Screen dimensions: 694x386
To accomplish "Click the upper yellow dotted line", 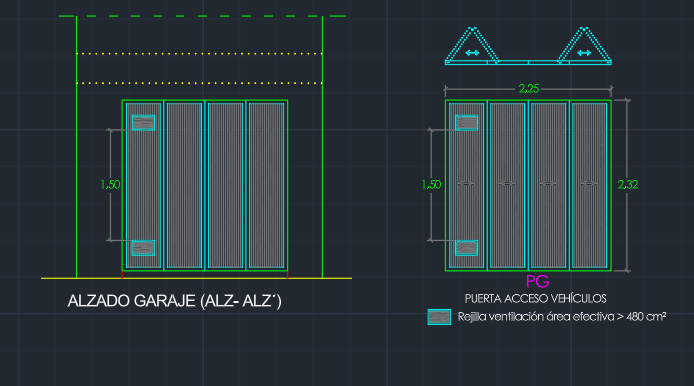I will (x=199, y=54).
